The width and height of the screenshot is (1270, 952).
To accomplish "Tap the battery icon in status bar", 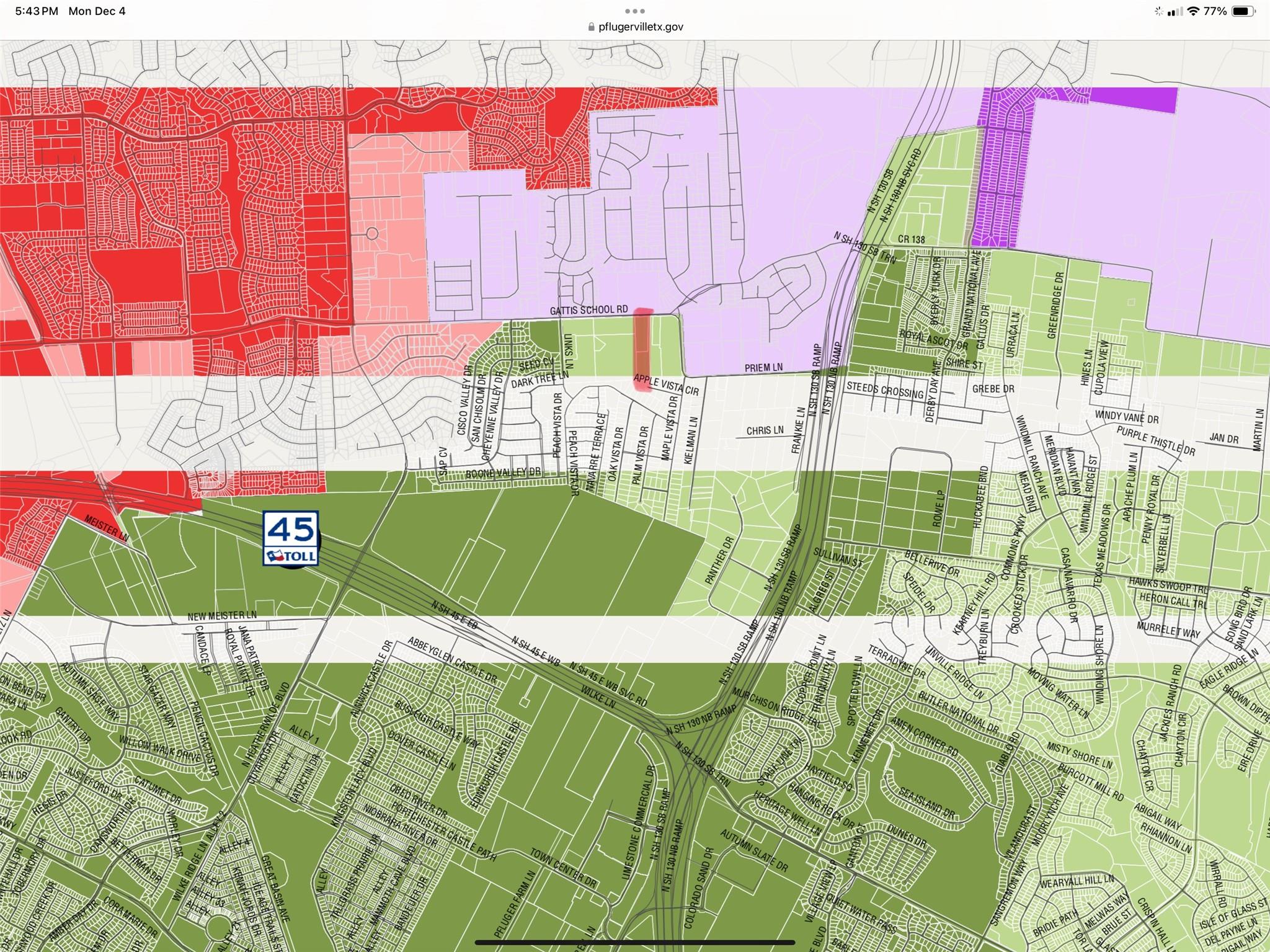I will pos(1243,11).
